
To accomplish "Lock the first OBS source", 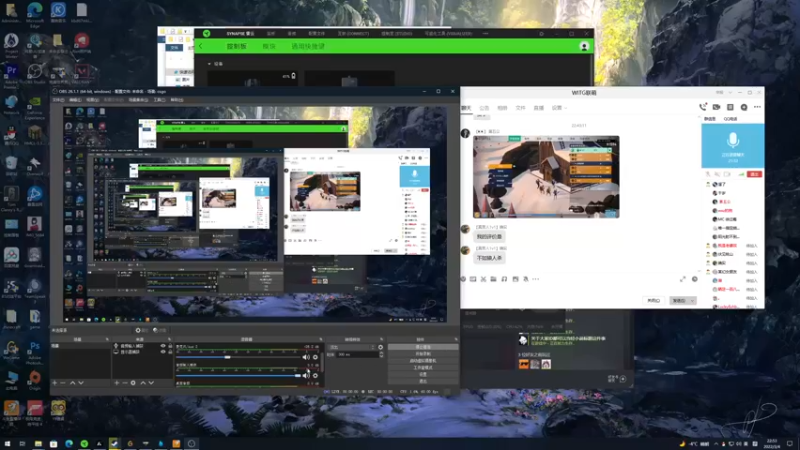I will pyautogui.click(x=170, y=346).
